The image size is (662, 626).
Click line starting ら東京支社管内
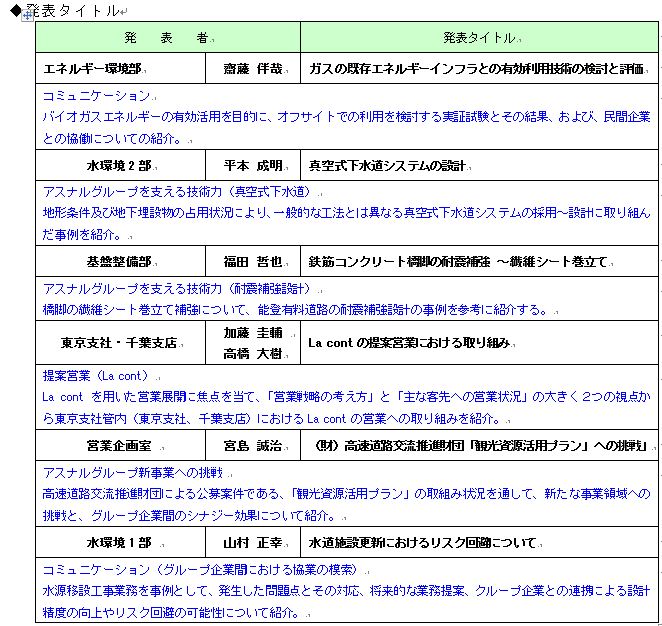click(273, 418)
